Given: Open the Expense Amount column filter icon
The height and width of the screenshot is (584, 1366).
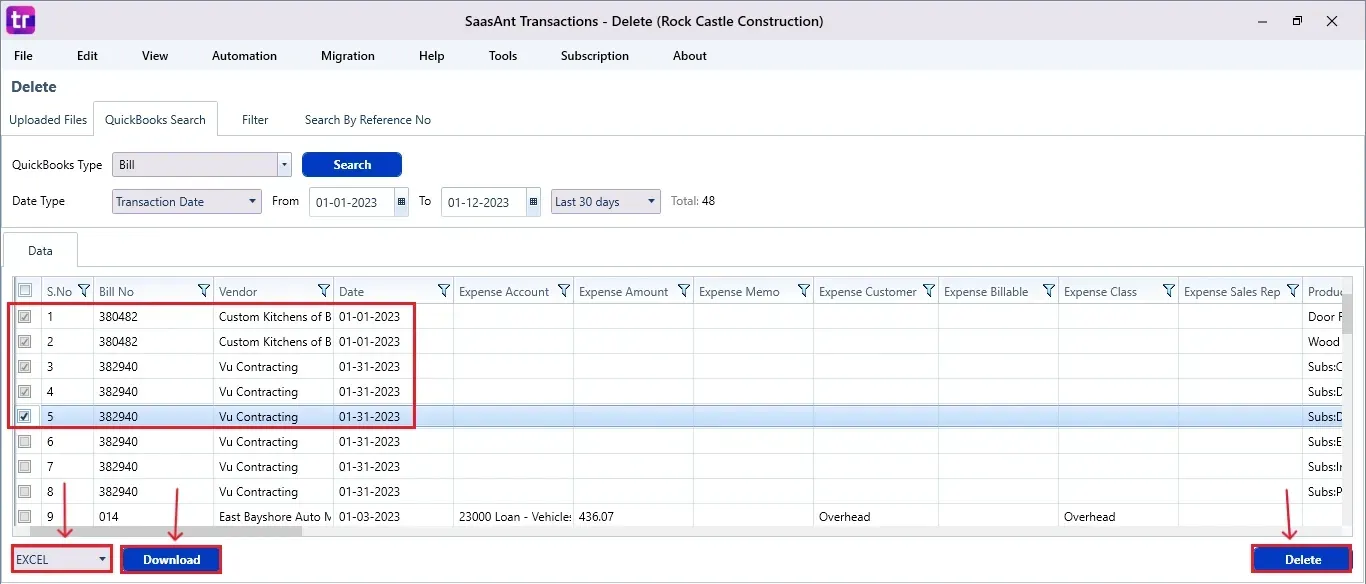Looking at the screenshot, I should point(684,291).
